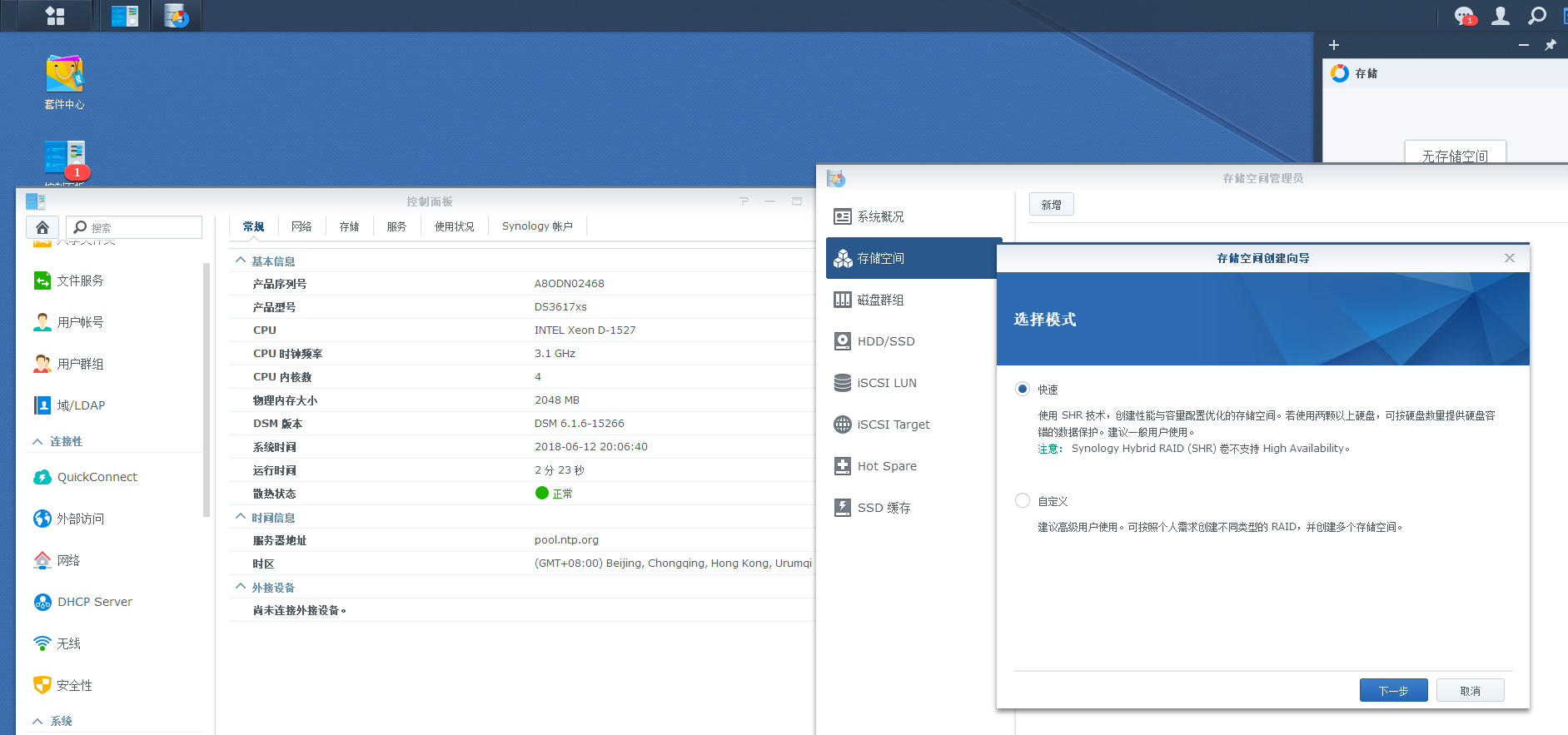Click the 取消 (Cancel) button
This screenshot has height=735, width=1568.
click(1470, 690)
